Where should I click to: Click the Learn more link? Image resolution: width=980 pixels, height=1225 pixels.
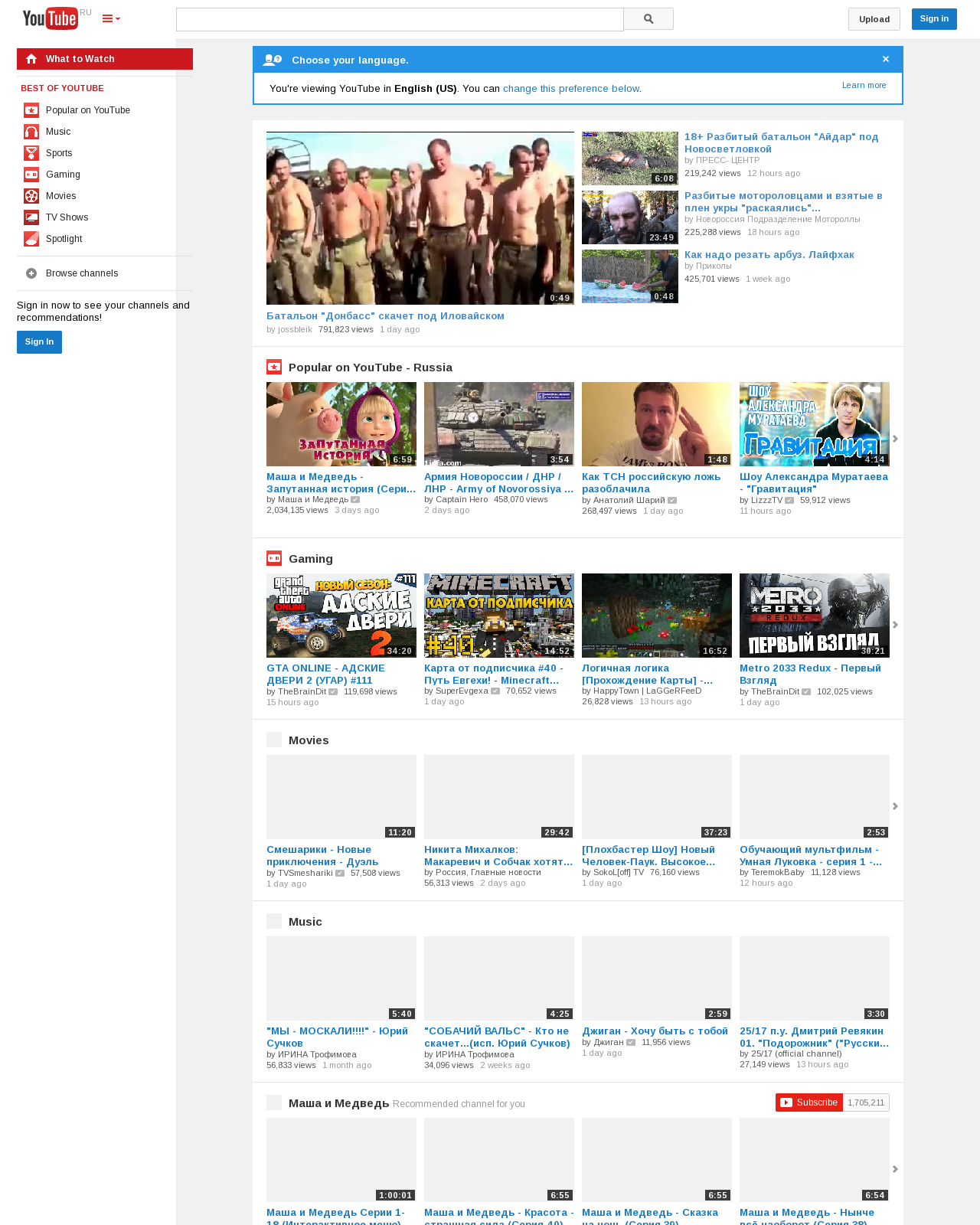click(864, 85)
